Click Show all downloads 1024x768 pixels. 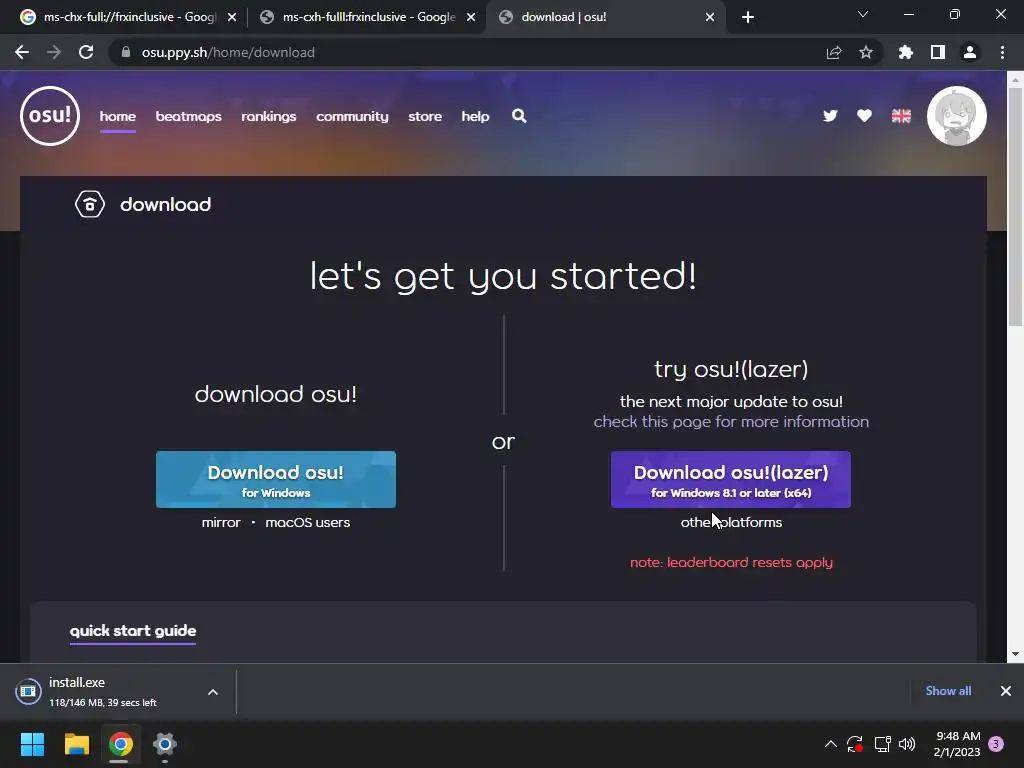948,691
